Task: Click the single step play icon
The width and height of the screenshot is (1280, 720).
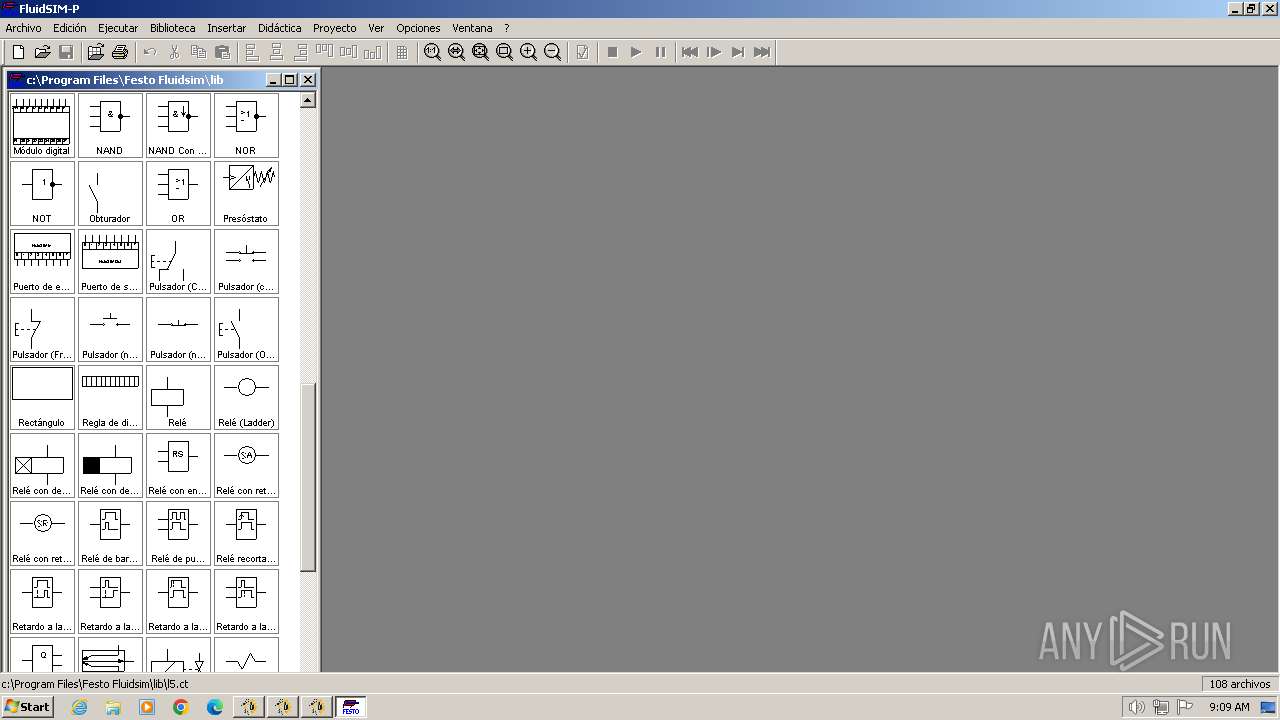Action: click(x=714, y=52)
